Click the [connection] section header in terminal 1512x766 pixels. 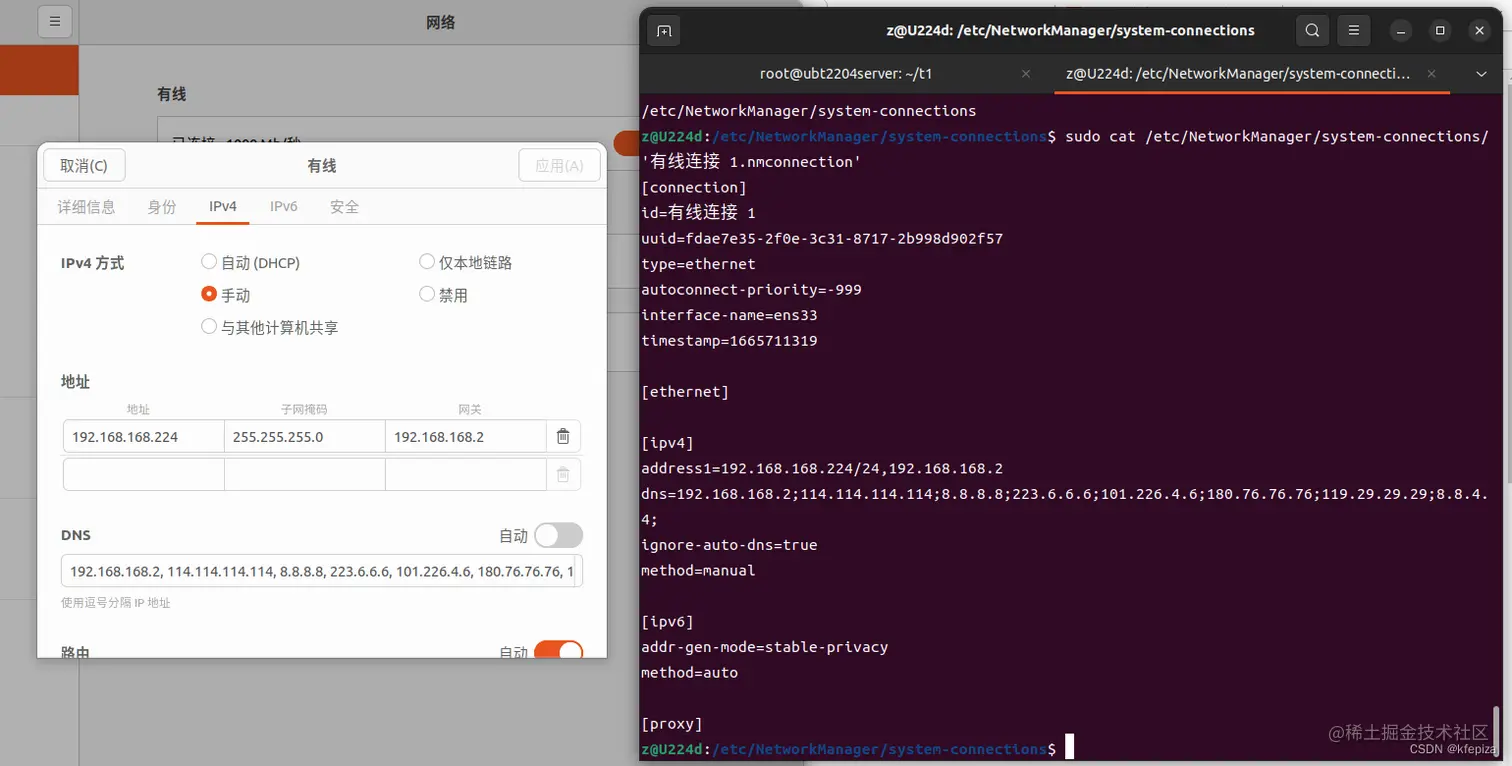[x=694, y=188]
